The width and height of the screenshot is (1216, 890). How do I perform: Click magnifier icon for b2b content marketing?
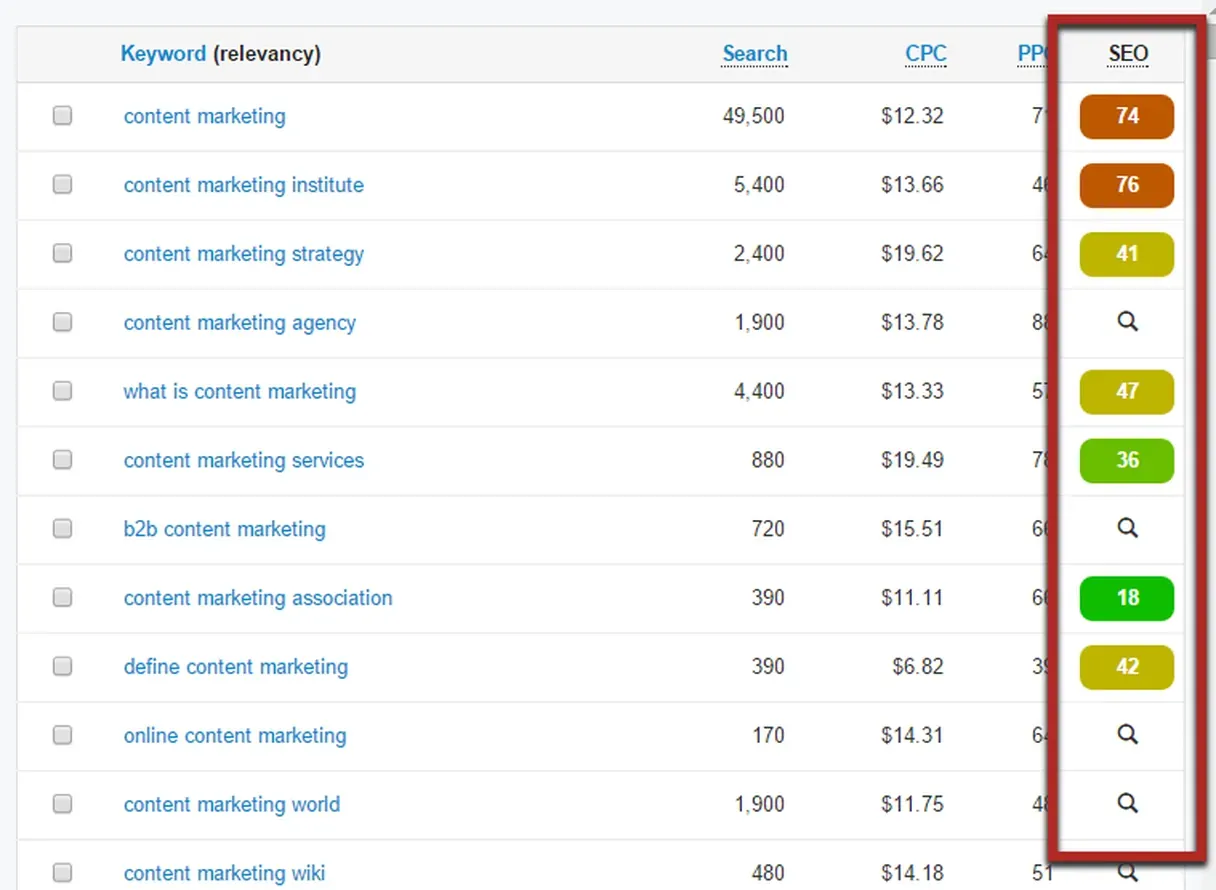(x=1127, y=528)
